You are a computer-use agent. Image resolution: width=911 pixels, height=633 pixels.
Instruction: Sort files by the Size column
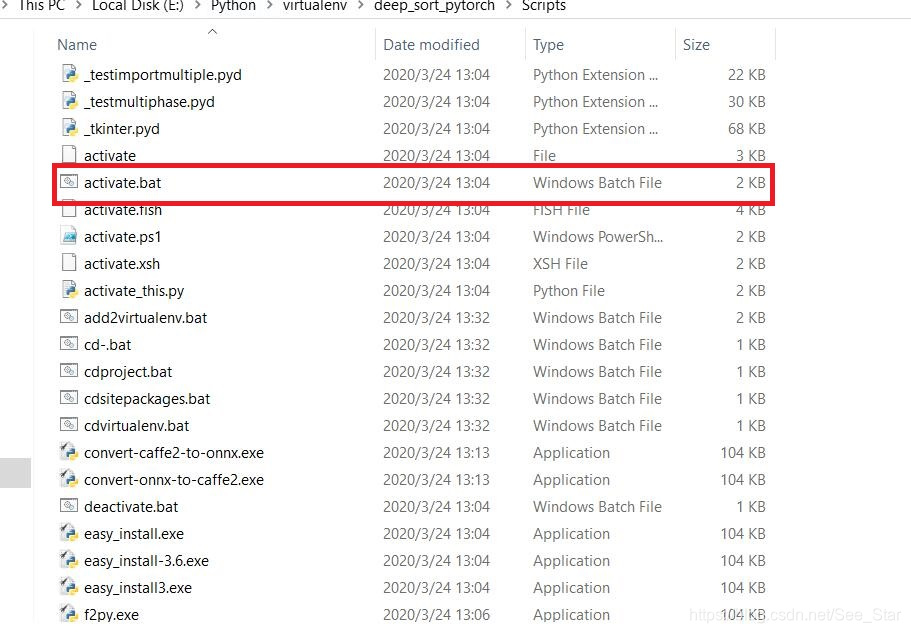(696, 45)
